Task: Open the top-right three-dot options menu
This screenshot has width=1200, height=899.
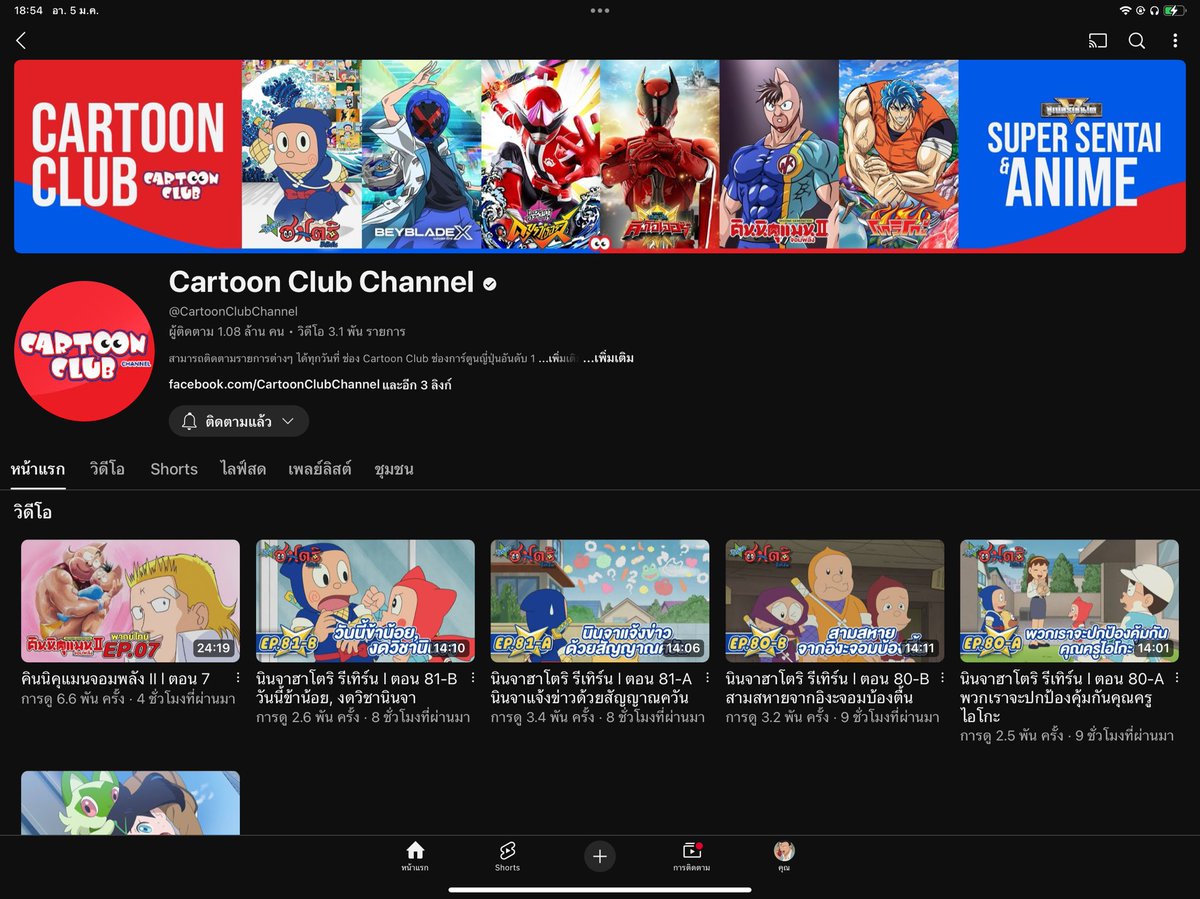Action: pos(1175,41)
